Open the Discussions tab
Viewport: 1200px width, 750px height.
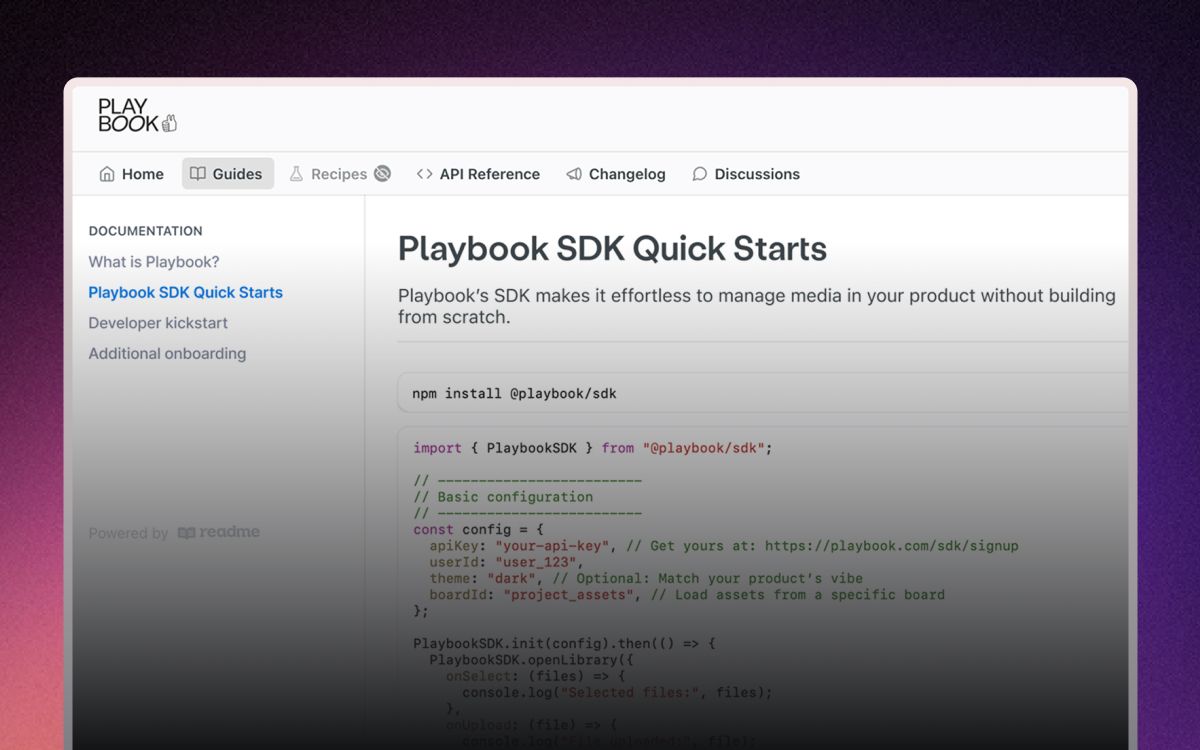pos(746,174)
